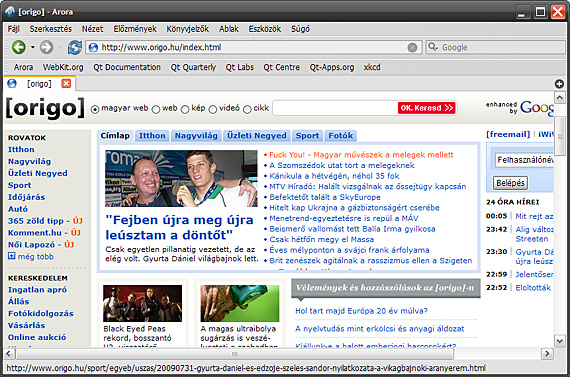Switch to the Címlap page tab
570x377 pixels.
115,136
